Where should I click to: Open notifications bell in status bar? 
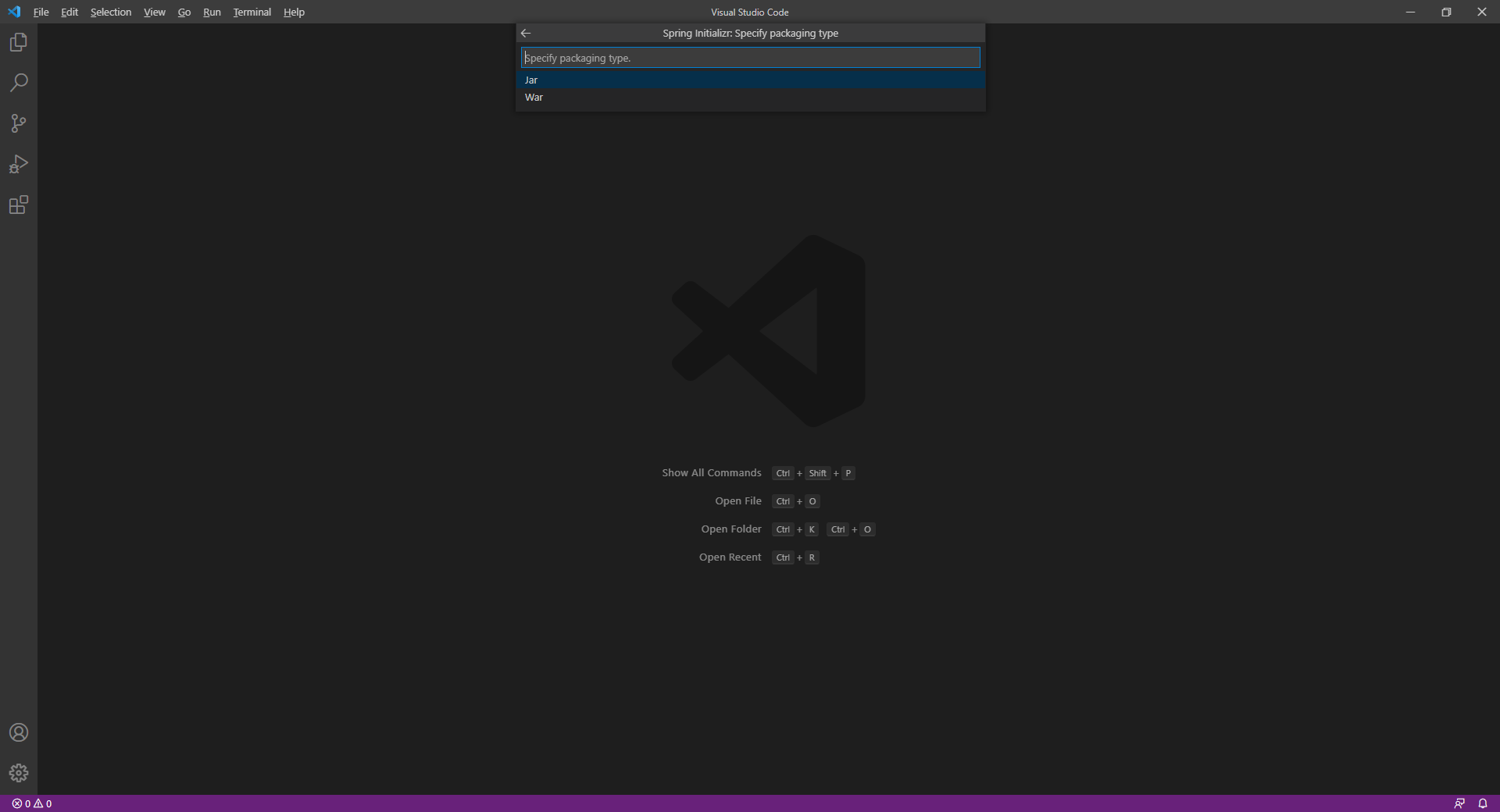pyautogui.click(x=1483, y=803)
